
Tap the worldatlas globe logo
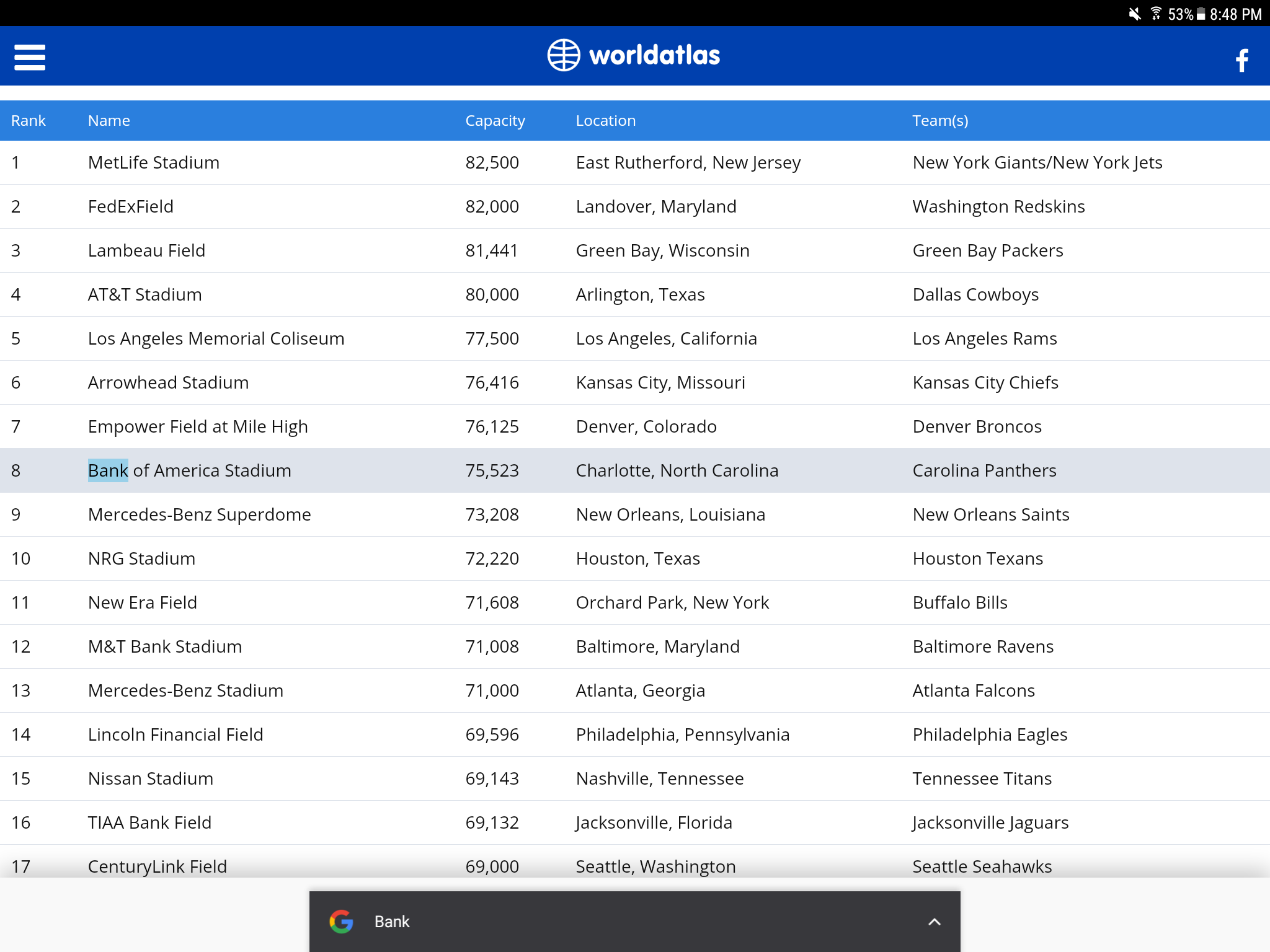(564, 55)
